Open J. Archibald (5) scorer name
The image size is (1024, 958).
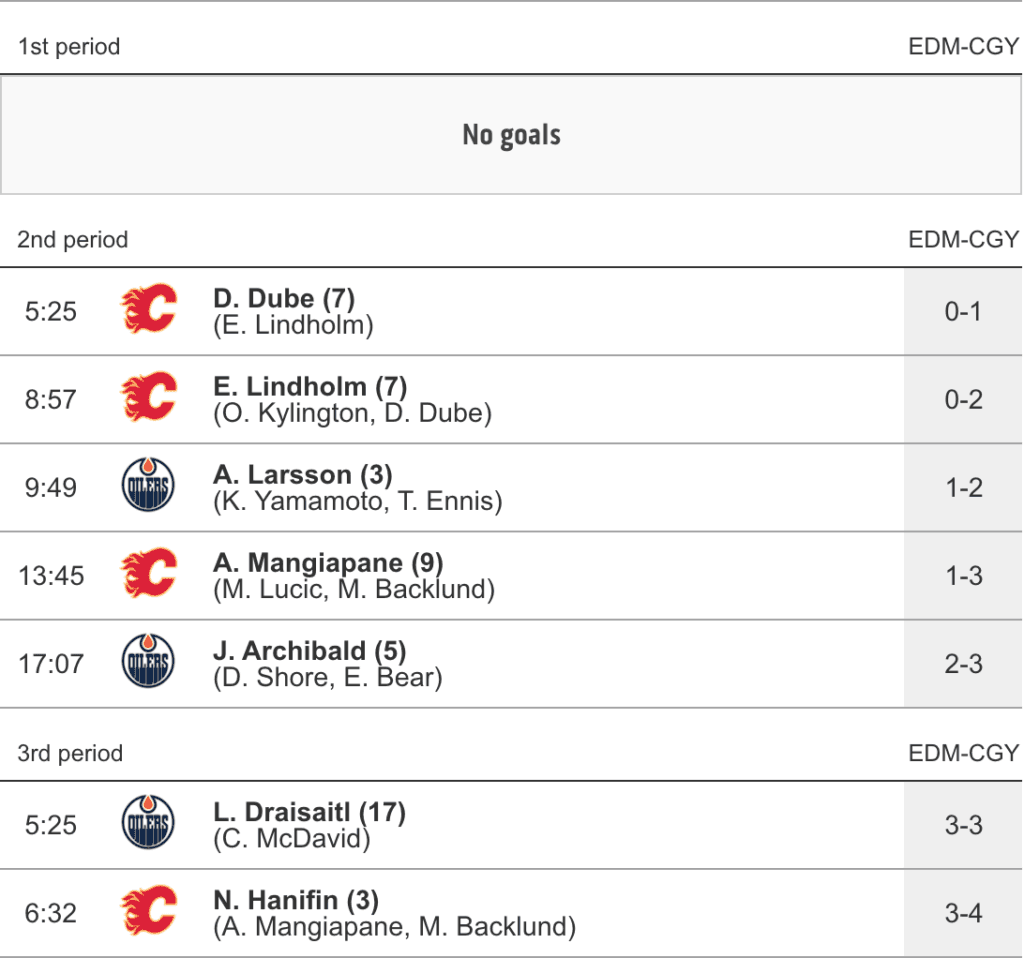pos(309,650)
